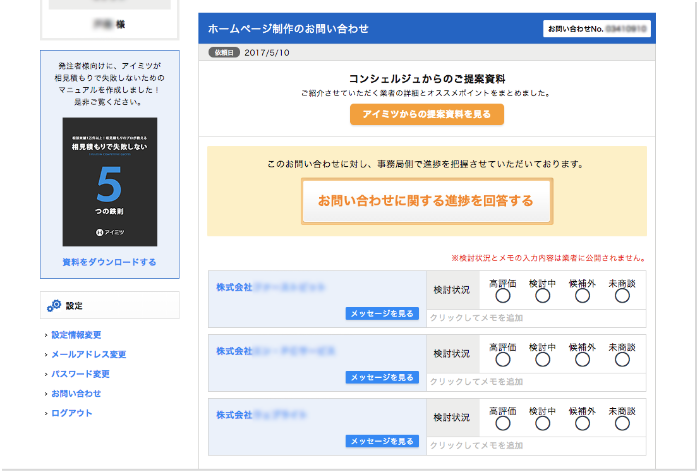Click ログアウト link
This screenshot has width=697, height=471.
(x=72, y=413)
